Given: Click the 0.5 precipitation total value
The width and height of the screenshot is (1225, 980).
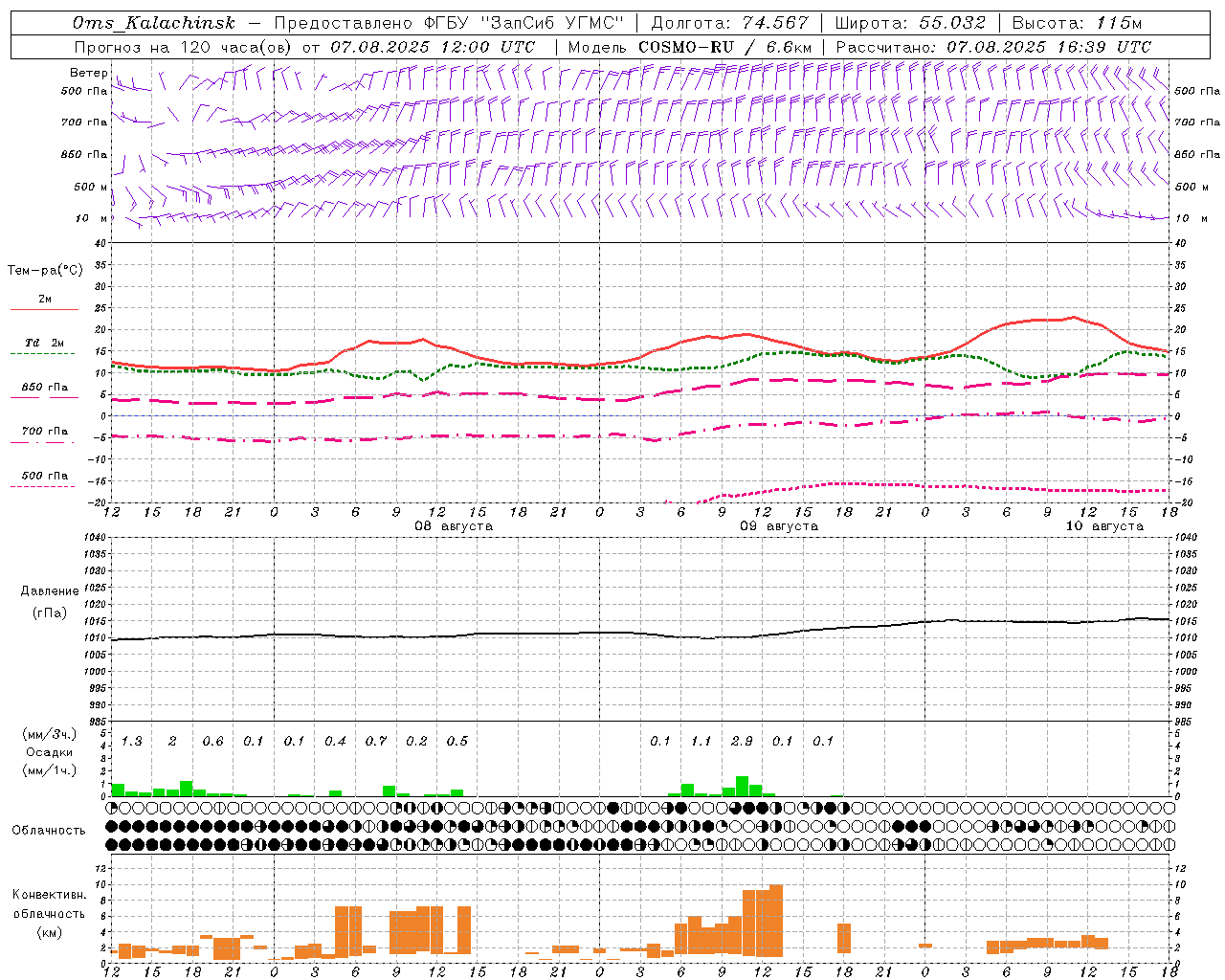Looking at the screenshot, I should point(457,741).
